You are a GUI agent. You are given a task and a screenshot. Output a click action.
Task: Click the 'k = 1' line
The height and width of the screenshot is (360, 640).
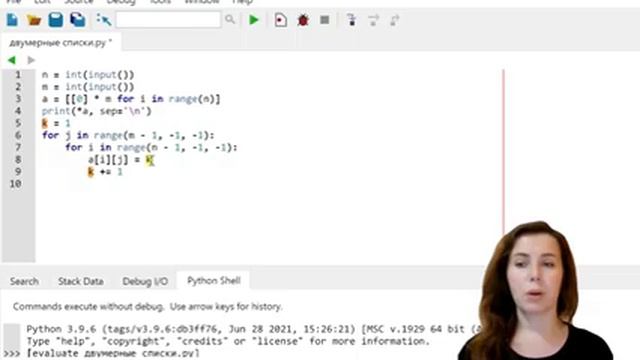56,123
